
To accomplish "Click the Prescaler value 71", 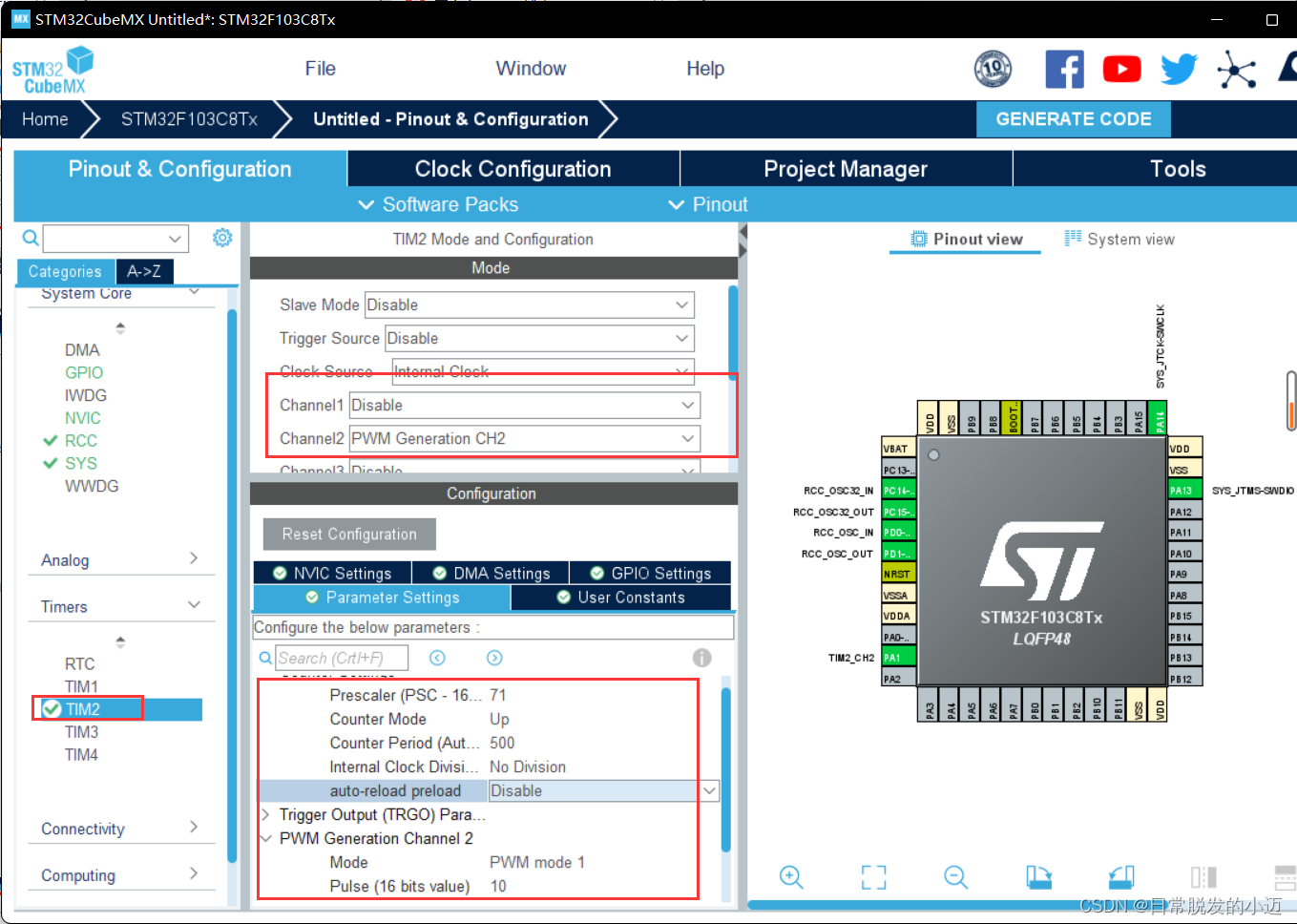I will pos(498,695).
